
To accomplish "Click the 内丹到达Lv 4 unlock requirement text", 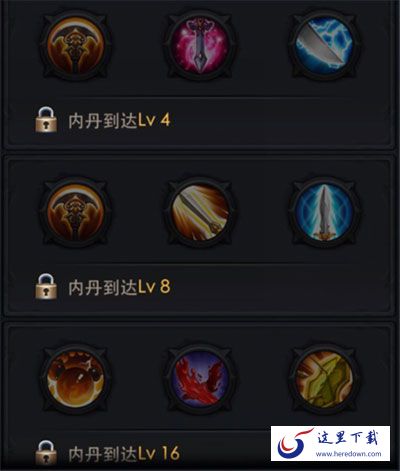I will [119, 120].
